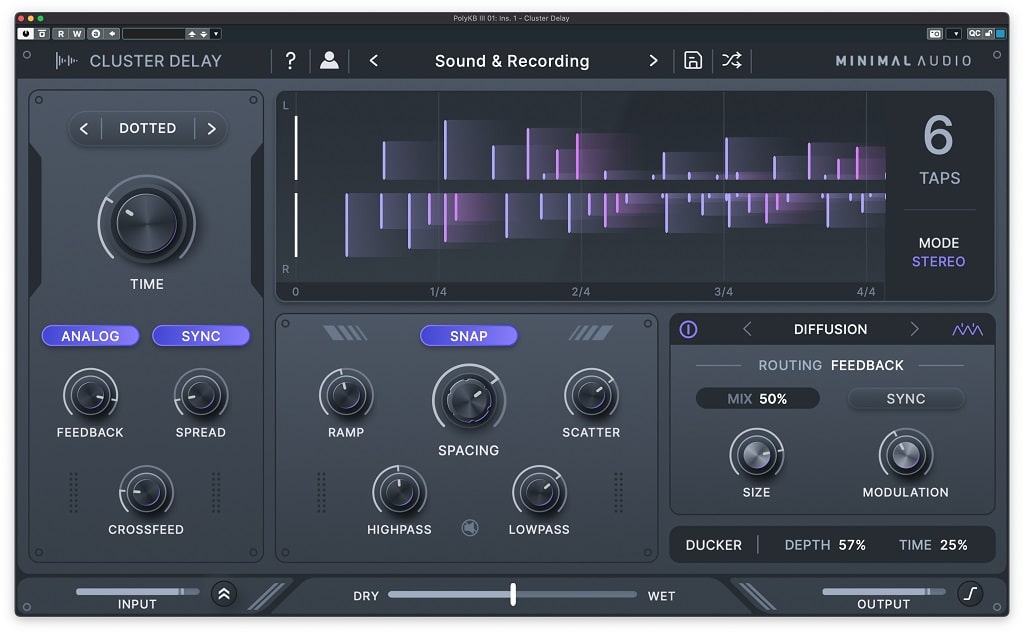The width and height of the screenshot is (1024, 634).
Task: Click the Ducker TIME 25% value
Action: pos(933,545)
